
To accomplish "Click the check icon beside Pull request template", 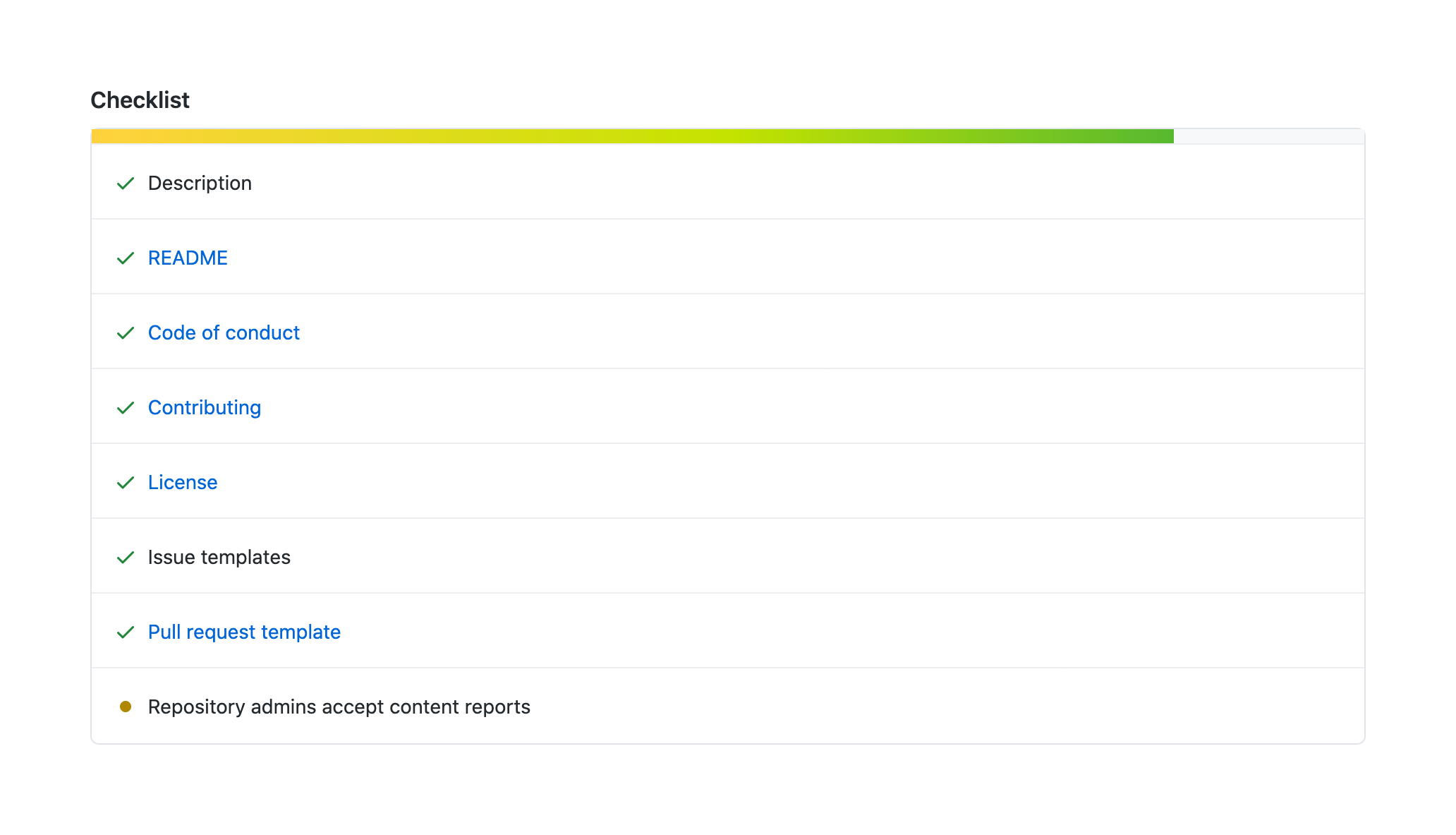I will pos(126,632).
